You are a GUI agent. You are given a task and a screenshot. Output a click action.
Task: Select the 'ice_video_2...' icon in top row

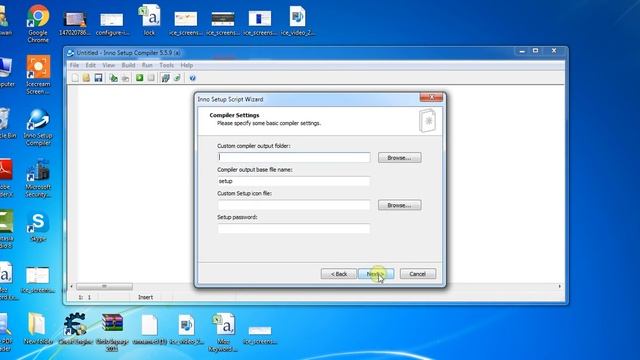click(298, 20)
